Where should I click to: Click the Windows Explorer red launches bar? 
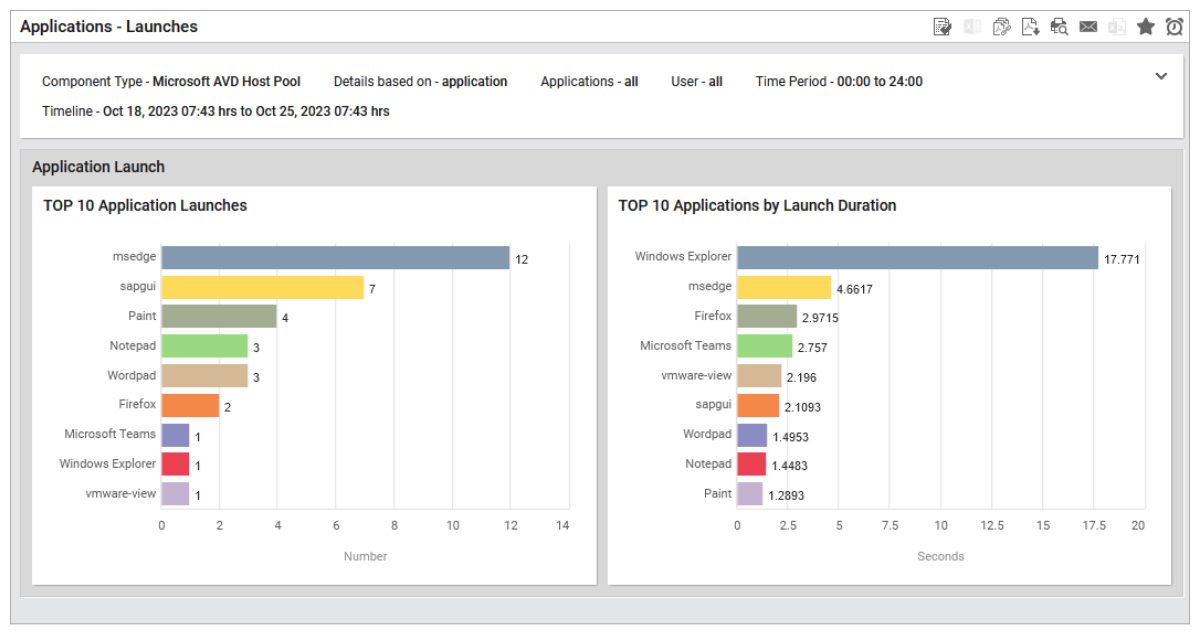coord(176,464)
